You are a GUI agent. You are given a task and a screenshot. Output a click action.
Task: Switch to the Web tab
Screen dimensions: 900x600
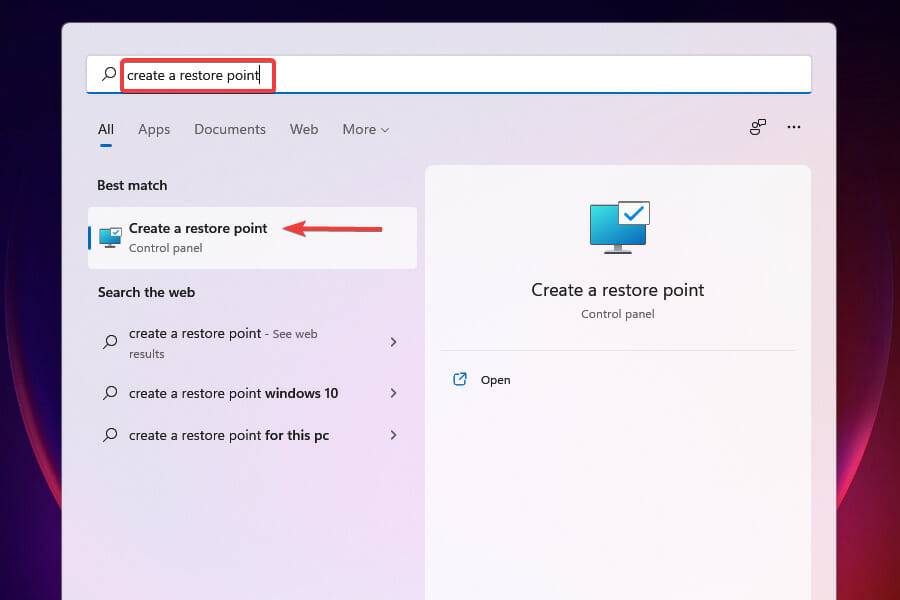[304, 129]
